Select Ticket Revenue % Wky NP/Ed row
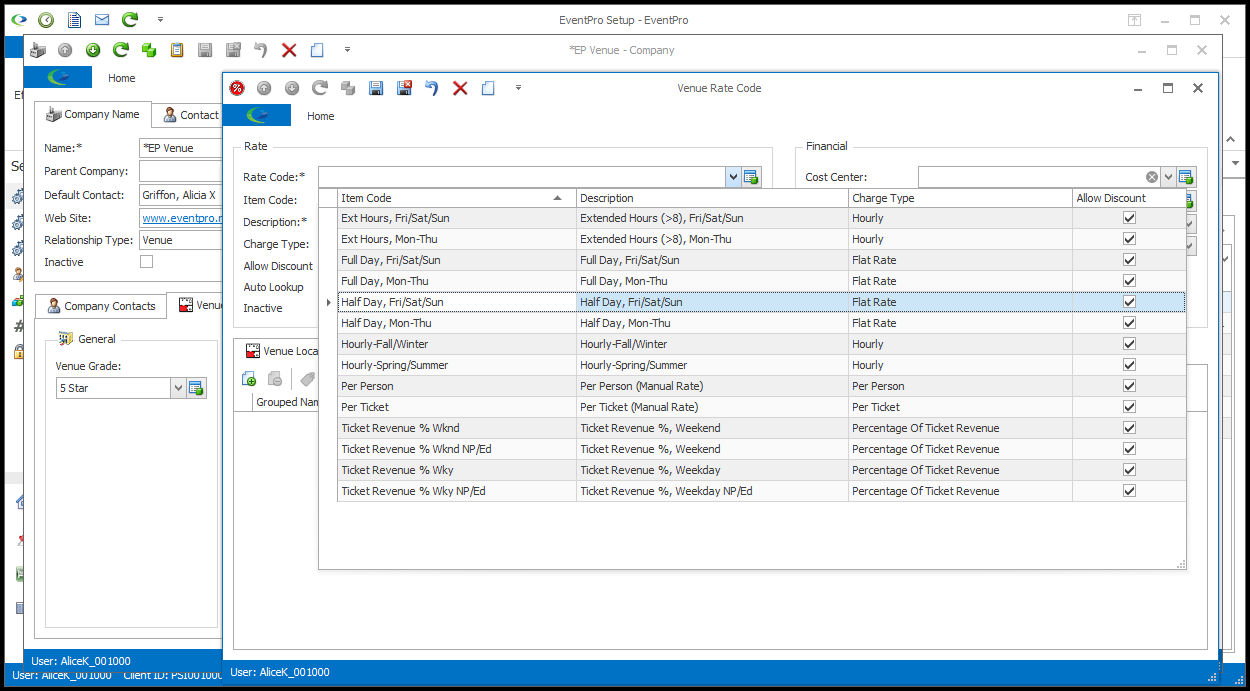Image resolution: width=1250 pixels, height=691 pixels. click(x=761, y=491)
